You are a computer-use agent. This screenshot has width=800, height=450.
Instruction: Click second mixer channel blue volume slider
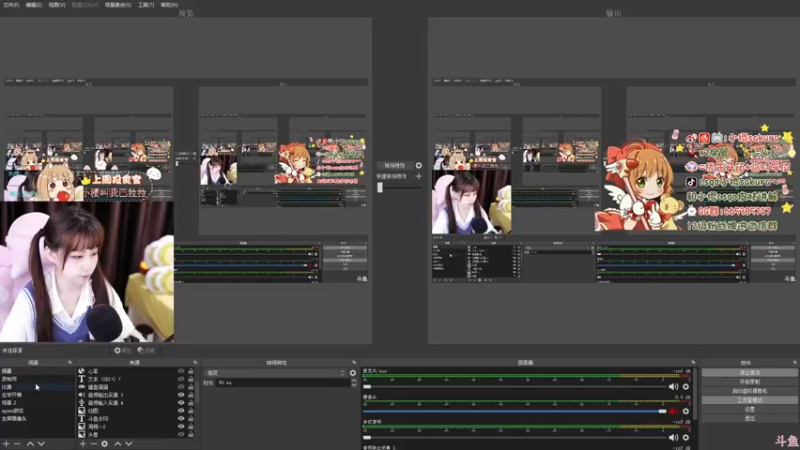click(514, 411)
